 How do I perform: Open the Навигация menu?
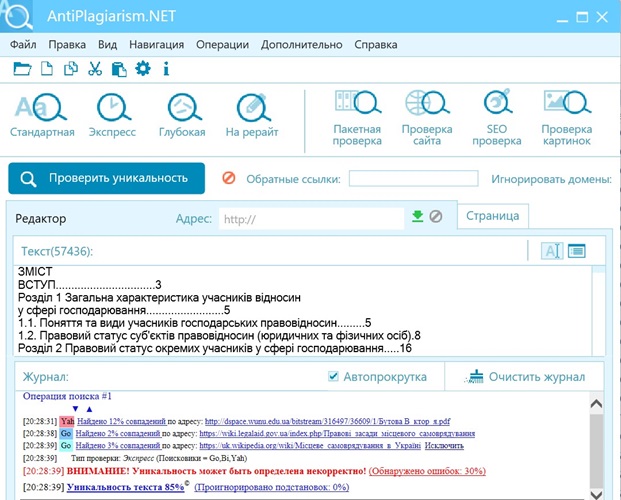[156, 44]
